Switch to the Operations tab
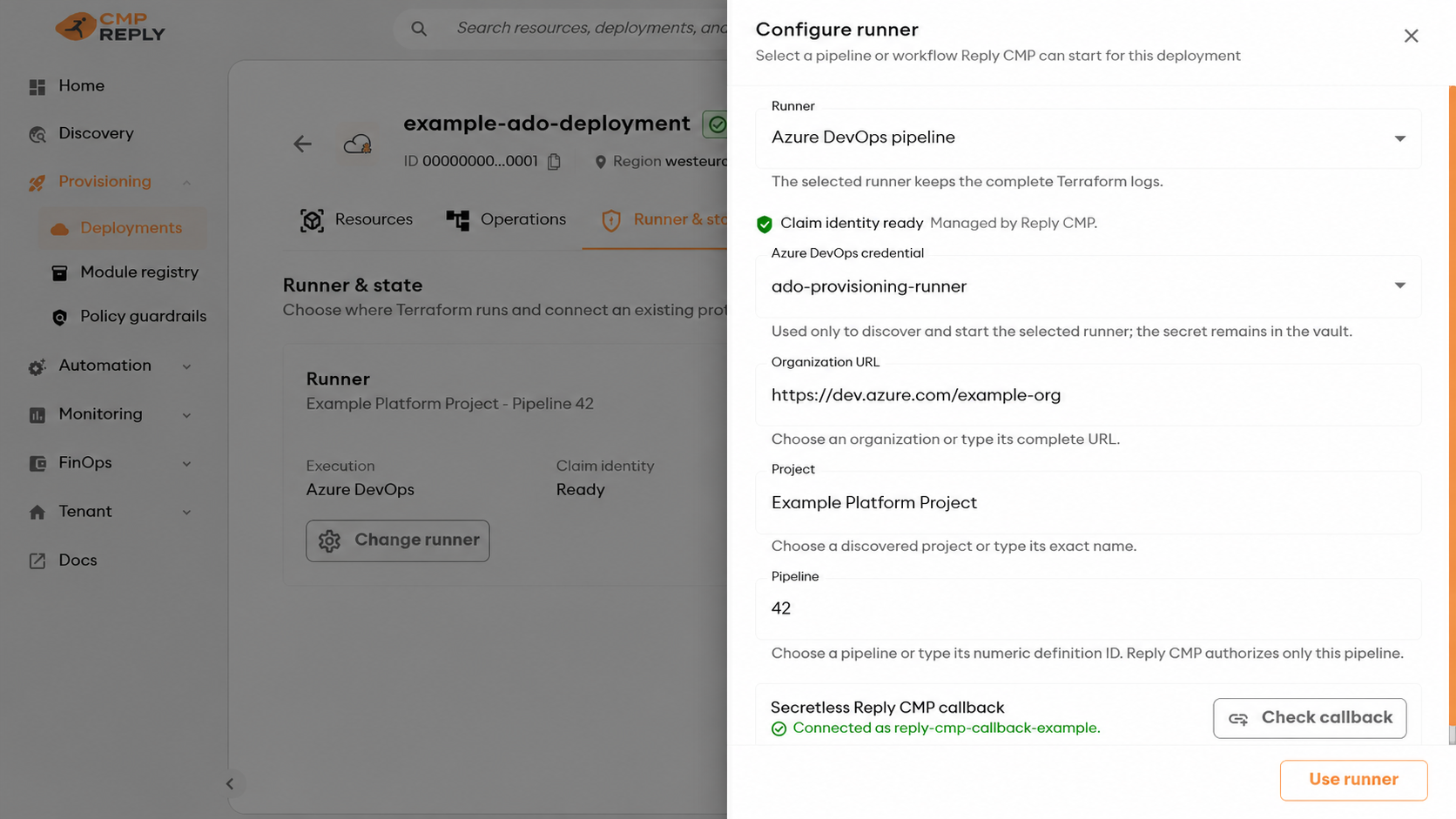 506,220
